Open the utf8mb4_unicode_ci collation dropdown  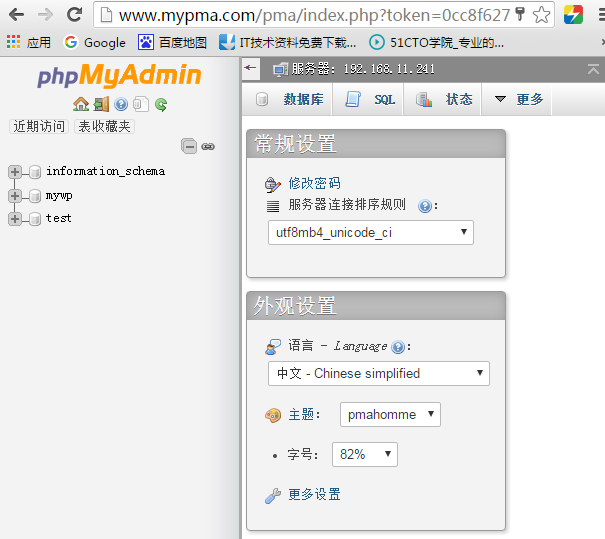click(x=371, y=232)
